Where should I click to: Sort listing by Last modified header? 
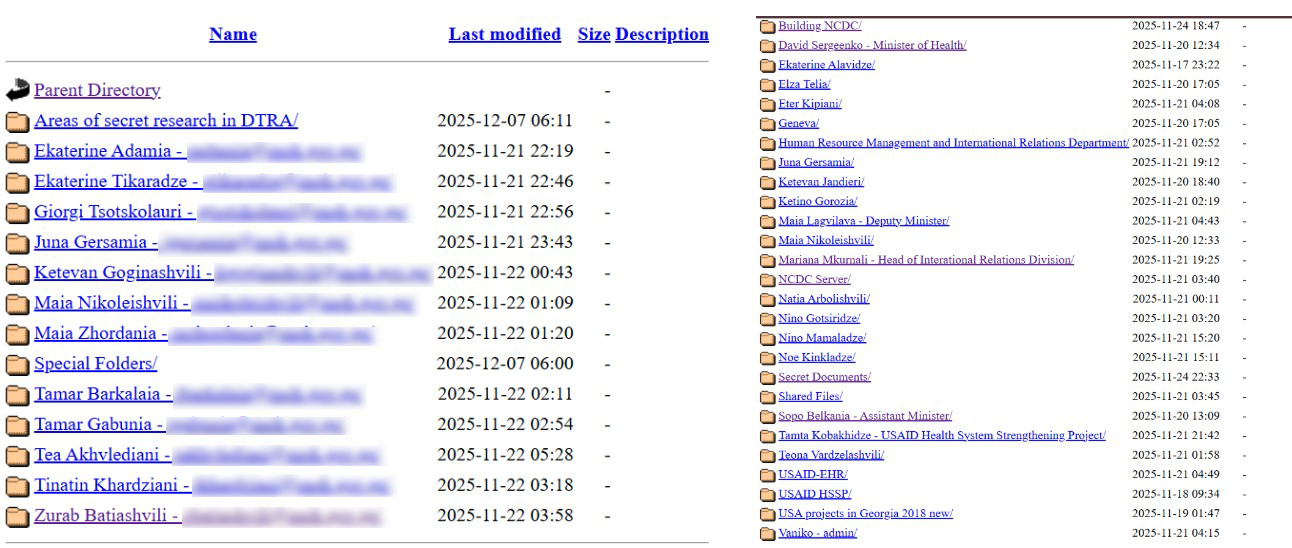[x=505, y=35]
